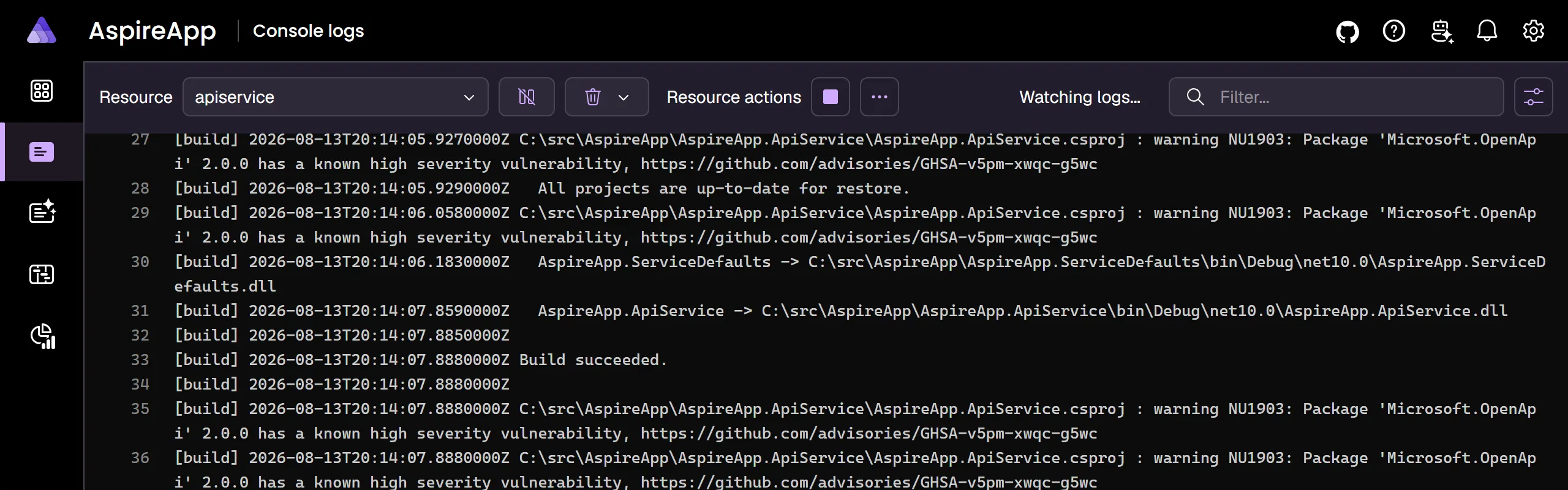This screenshot has height=490, width=1568.
Task: Click the Filter search input field
Action: (1336, 97)
